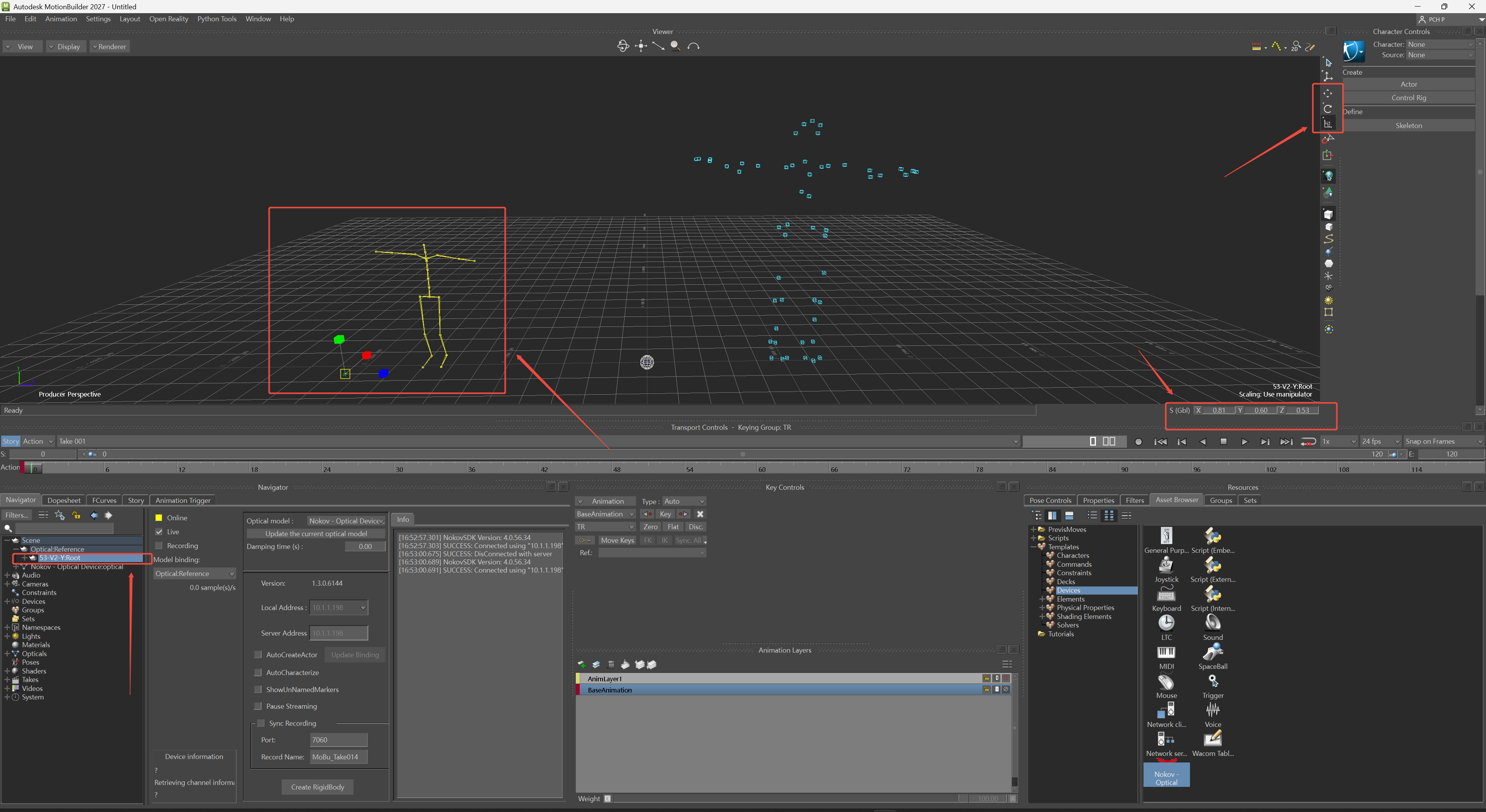The image size is (1486, 812).
Task: Select the Rotate tool in viewer toolbar
Action: point(1327,108)
